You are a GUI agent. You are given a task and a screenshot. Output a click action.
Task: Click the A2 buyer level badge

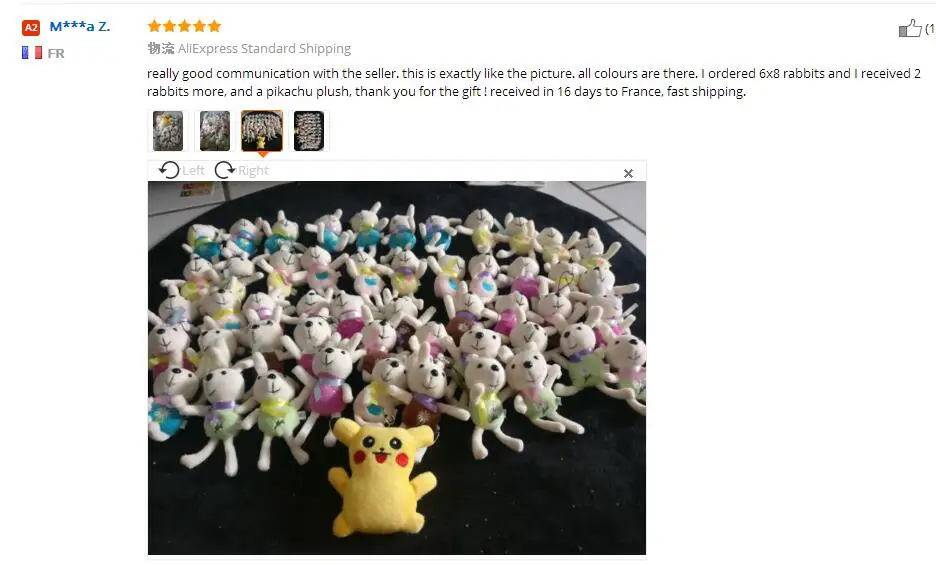31,27
